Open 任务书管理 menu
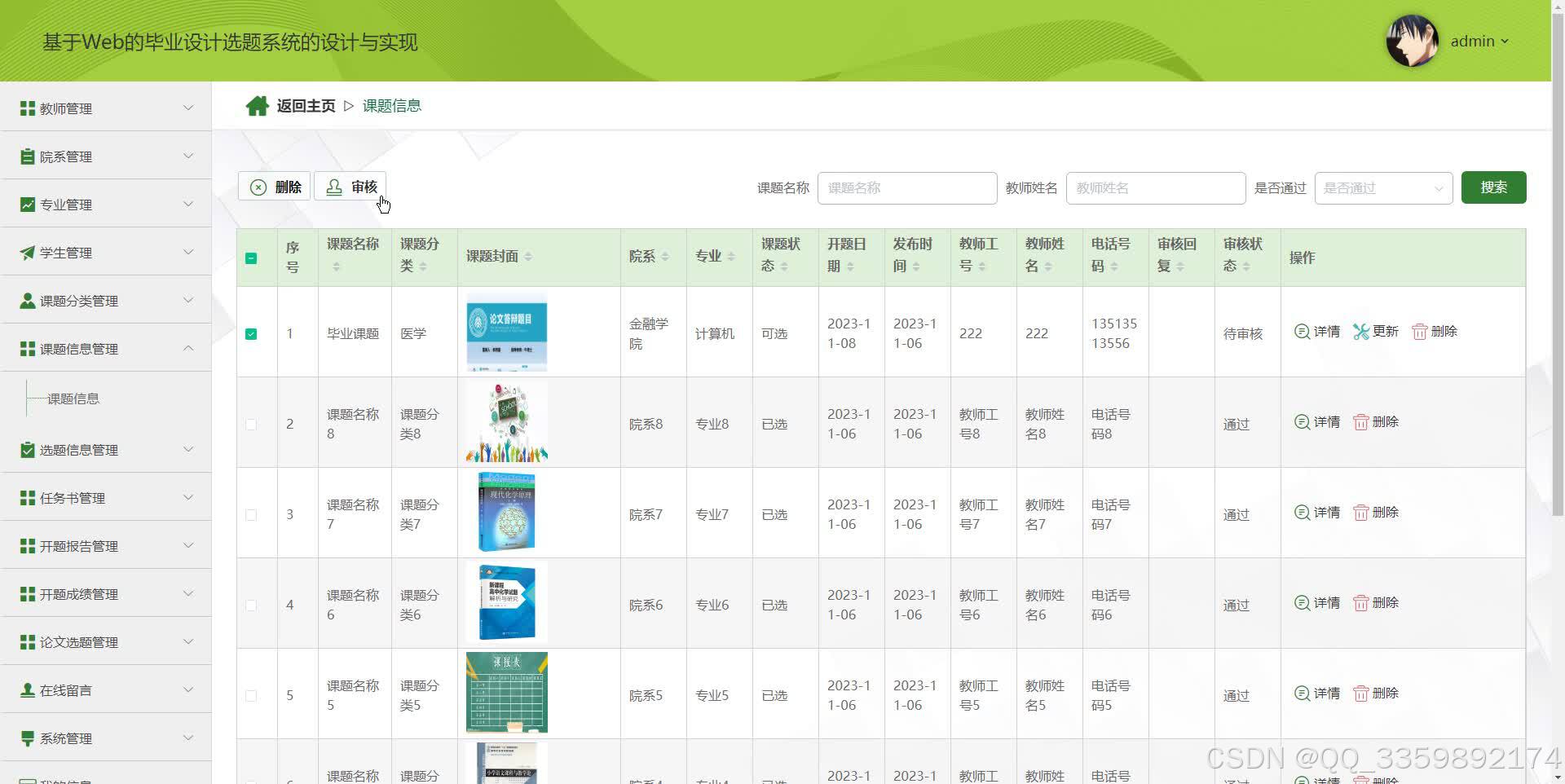 point(106,498)
